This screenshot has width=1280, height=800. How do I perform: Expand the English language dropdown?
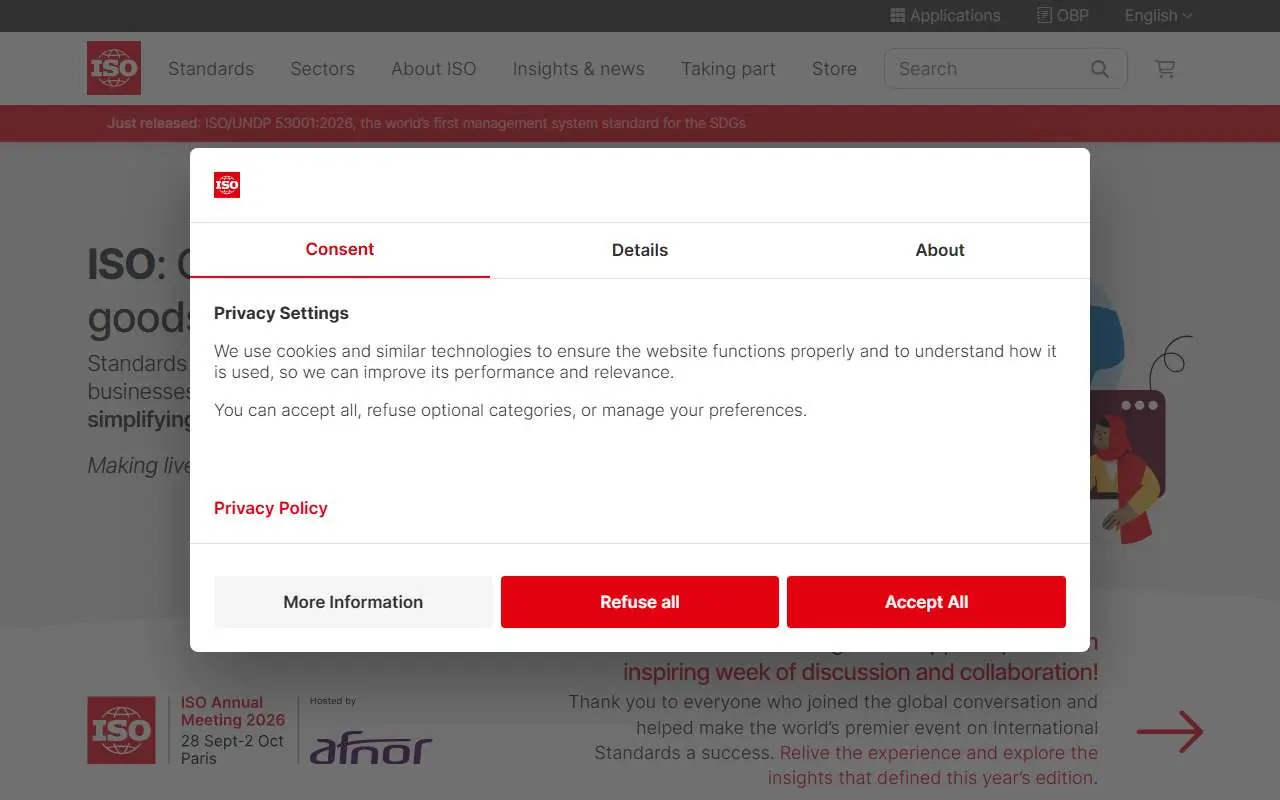[x=1158, y=15]
